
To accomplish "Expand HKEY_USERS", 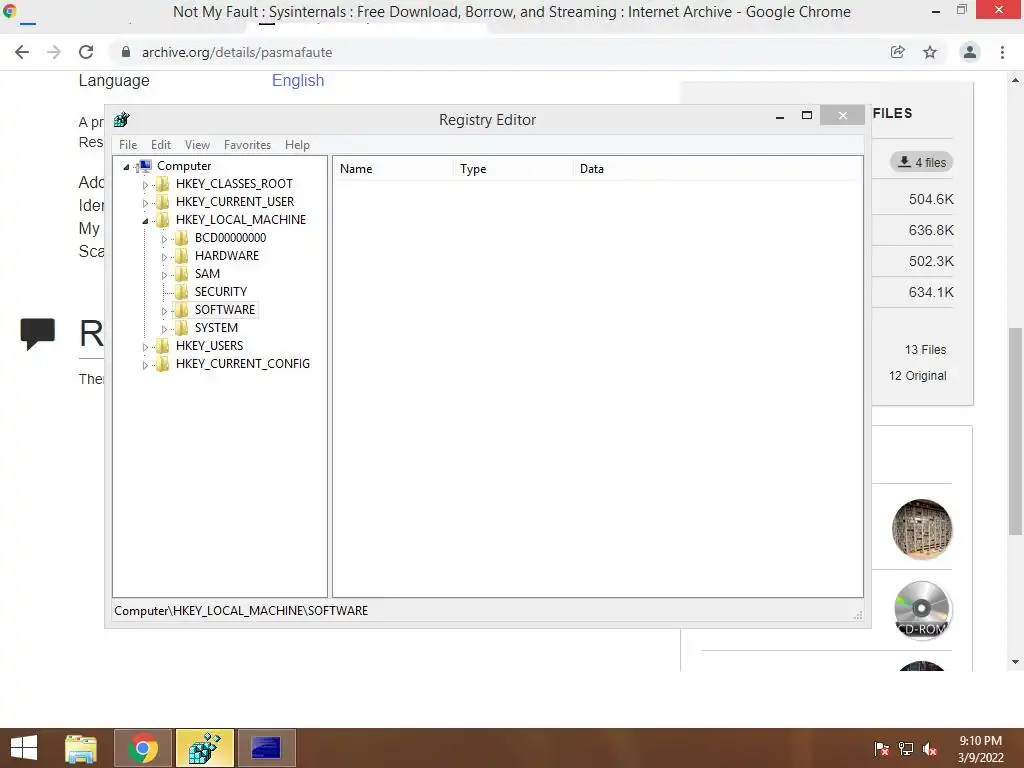I will pyautogui.click(x=145, y=347).
